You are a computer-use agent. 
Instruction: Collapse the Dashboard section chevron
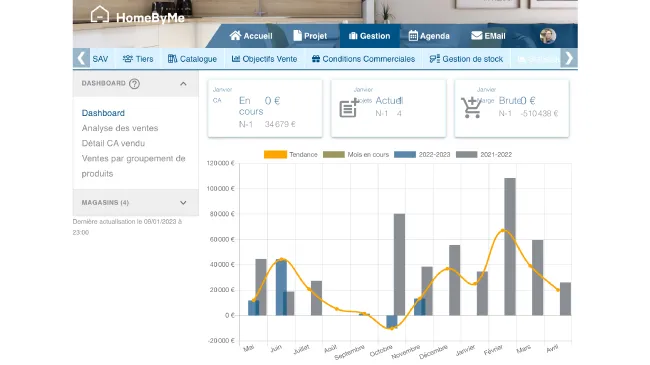click(183, 84)
